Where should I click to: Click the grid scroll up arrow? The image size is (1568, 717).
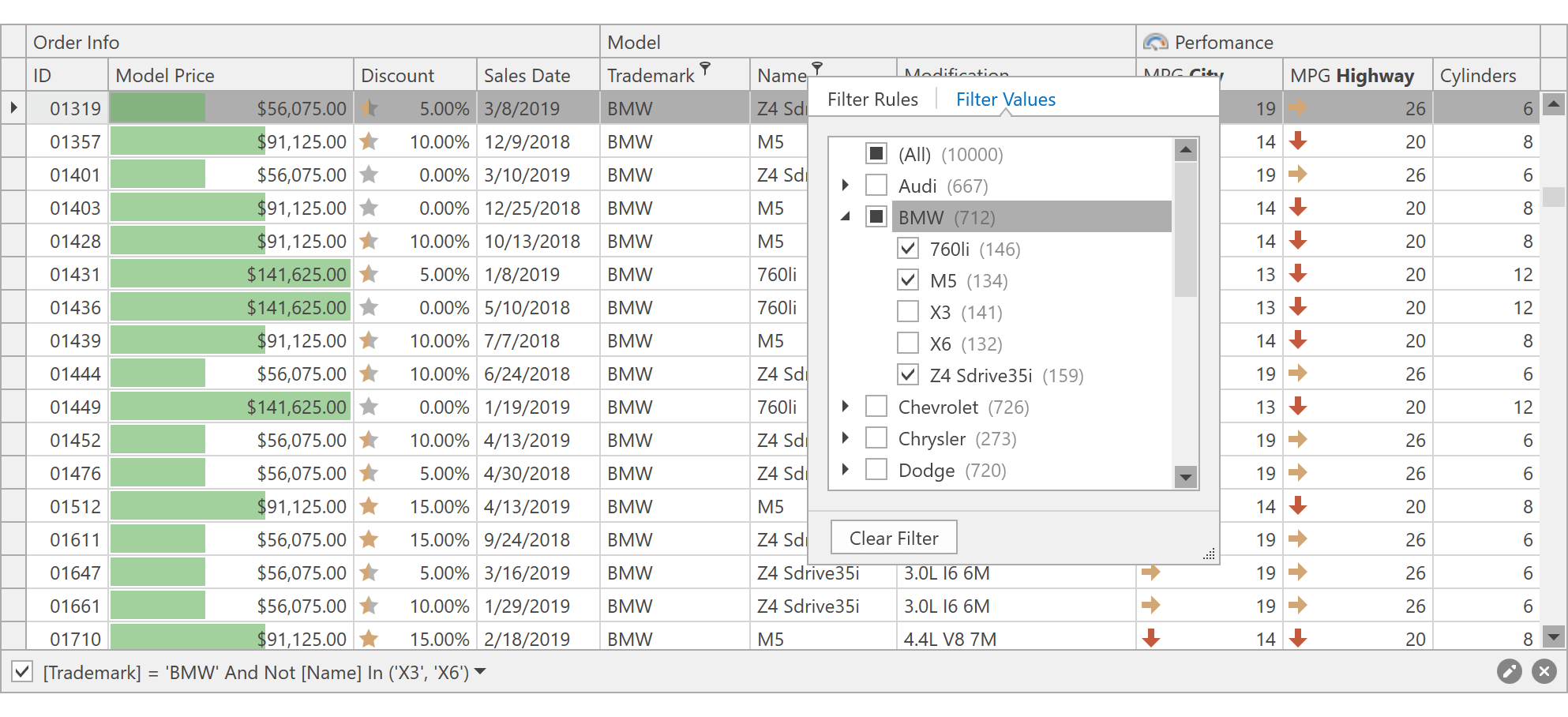tap(1553, 104)
